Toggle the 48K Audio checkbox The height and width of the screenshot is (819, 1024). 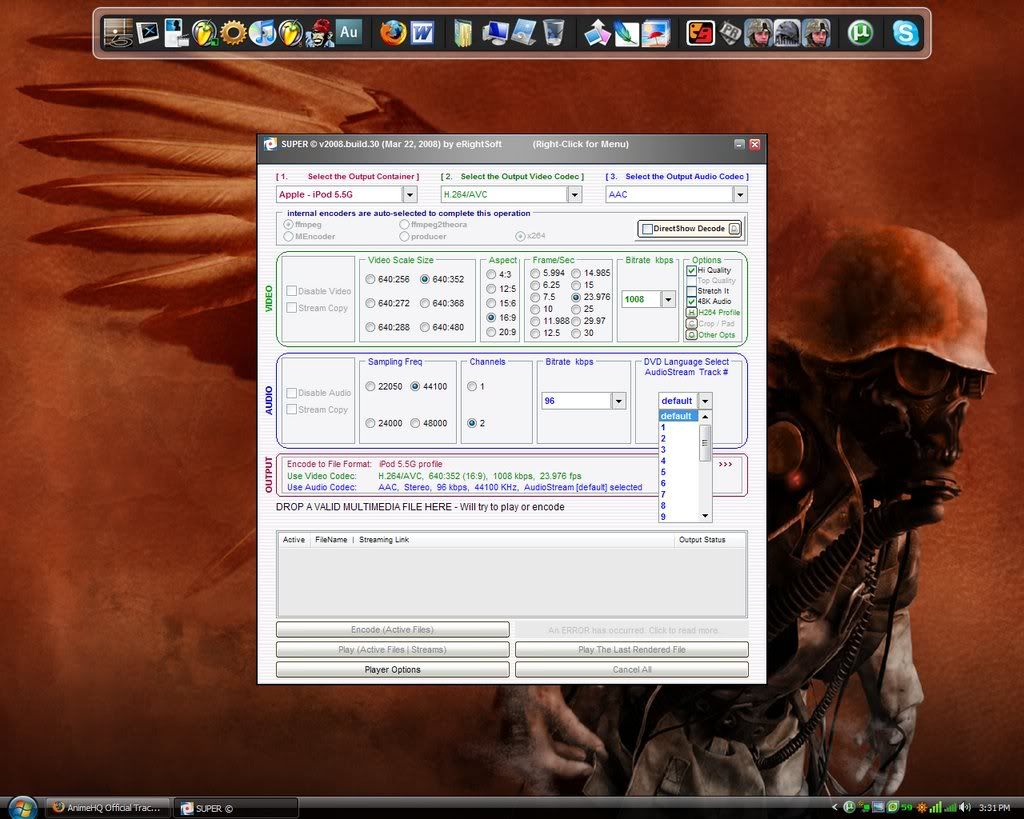click(691, 302)
